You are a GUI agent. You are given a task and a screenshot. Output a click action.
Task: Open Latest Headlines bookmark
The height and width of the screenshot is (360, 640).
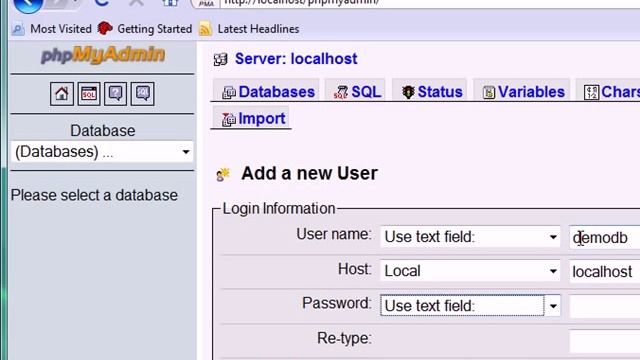tap(258, 29)
